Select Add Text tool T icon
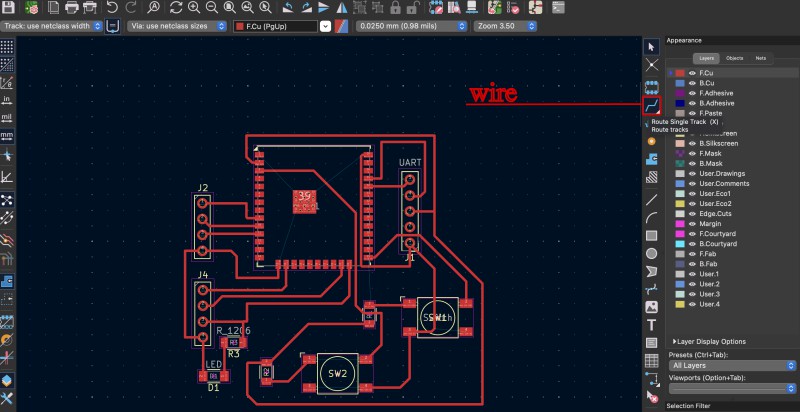The width and height of the screenshot is (800, 412). (x=652, y=325)
